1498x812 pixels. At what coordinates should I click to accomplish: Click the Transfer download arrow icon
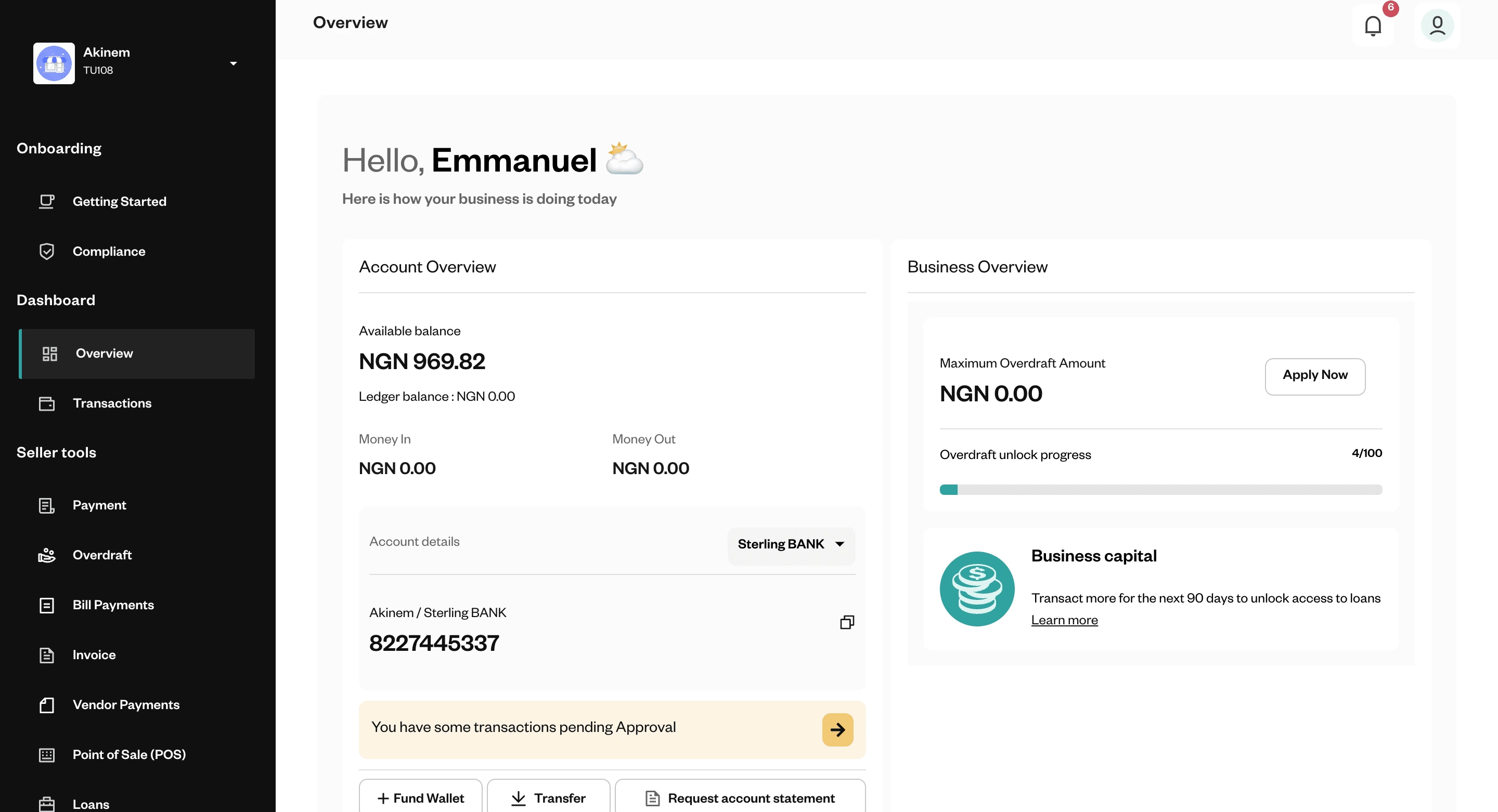point(518,798)
